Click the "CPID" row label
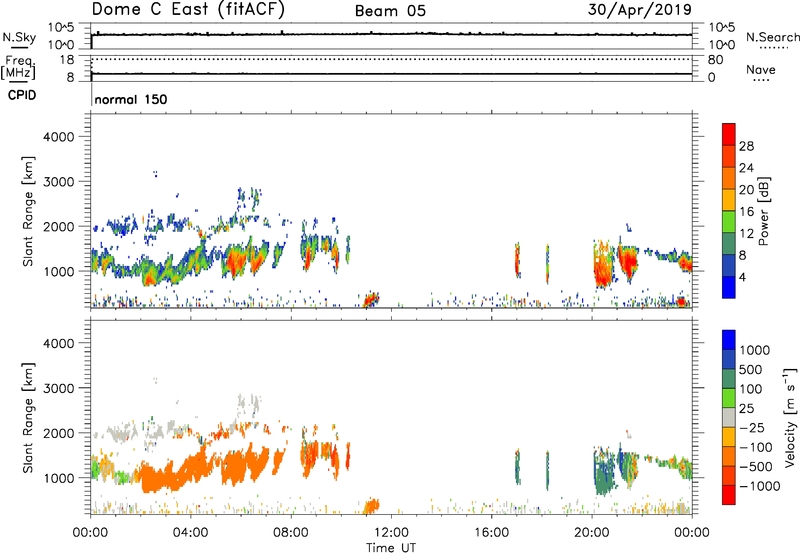800x554 pixels. [22, 95]
